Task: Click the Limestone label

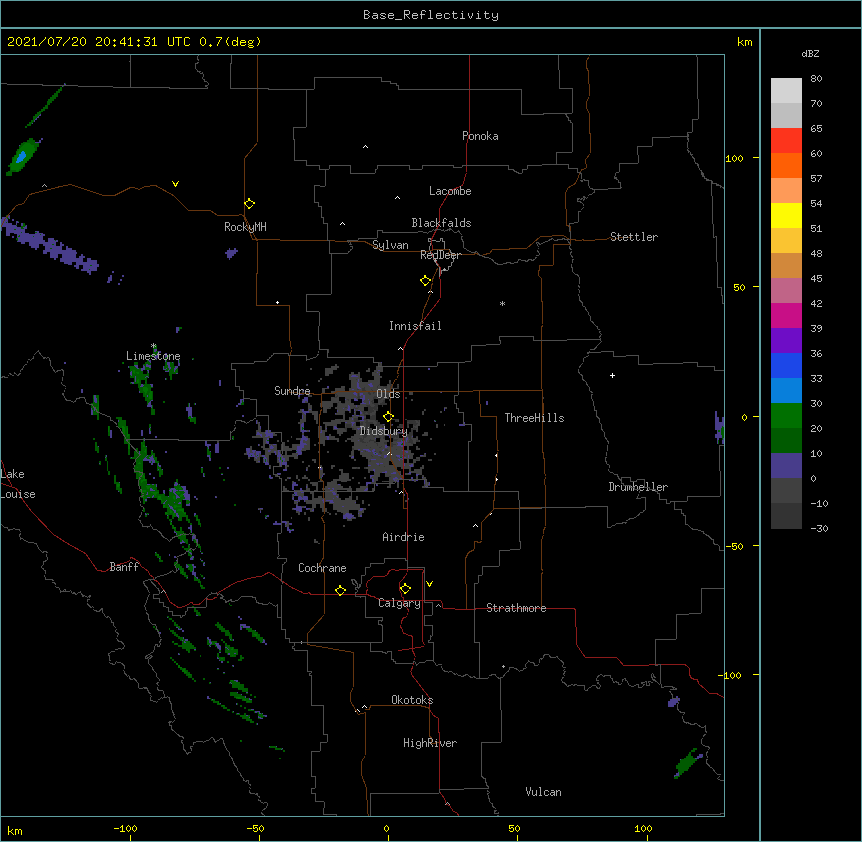Action: tap(153, 356)
